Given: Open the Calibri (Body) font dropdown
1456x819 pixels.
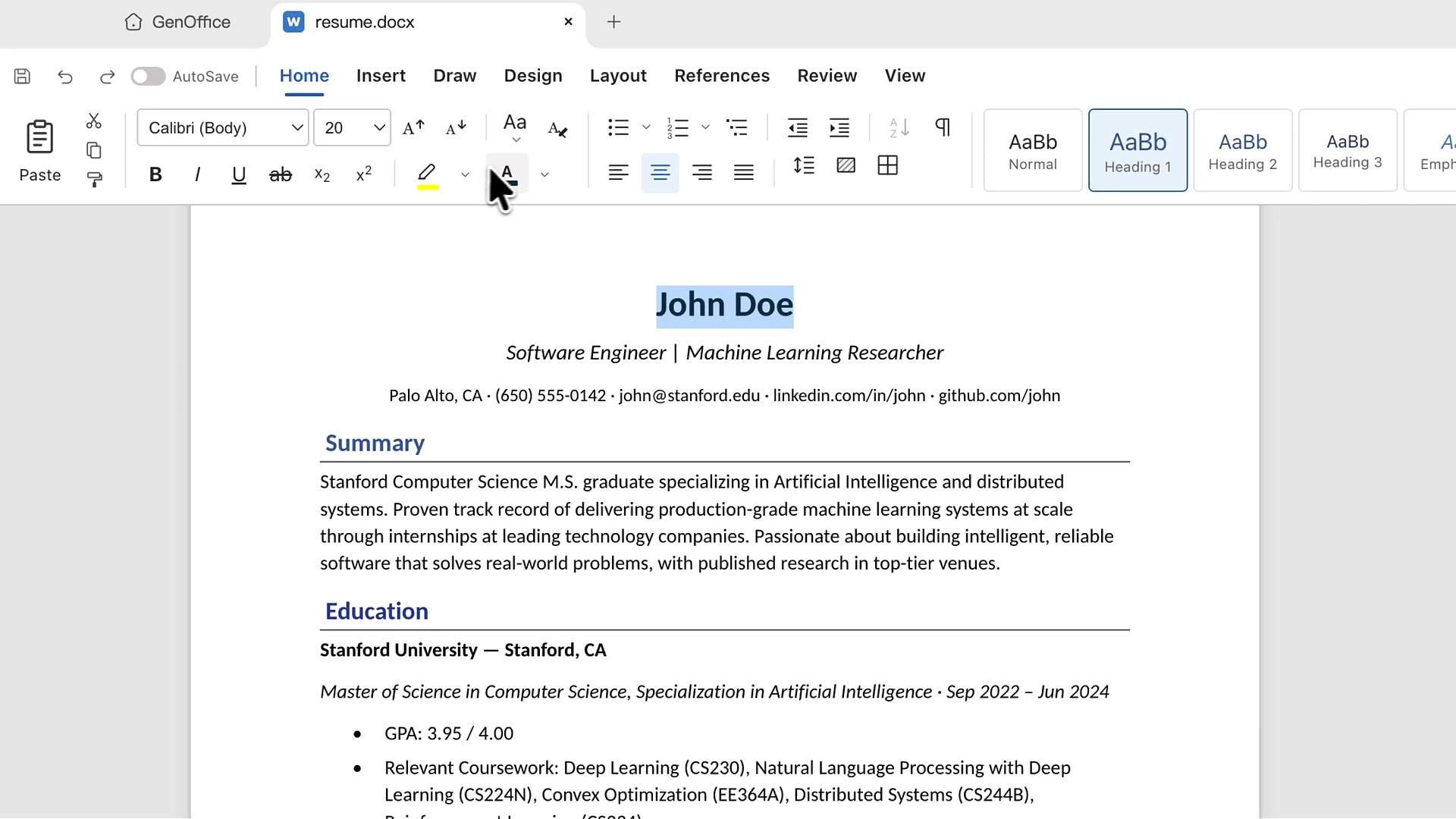Looking at the screenshot, I should 222,127.
